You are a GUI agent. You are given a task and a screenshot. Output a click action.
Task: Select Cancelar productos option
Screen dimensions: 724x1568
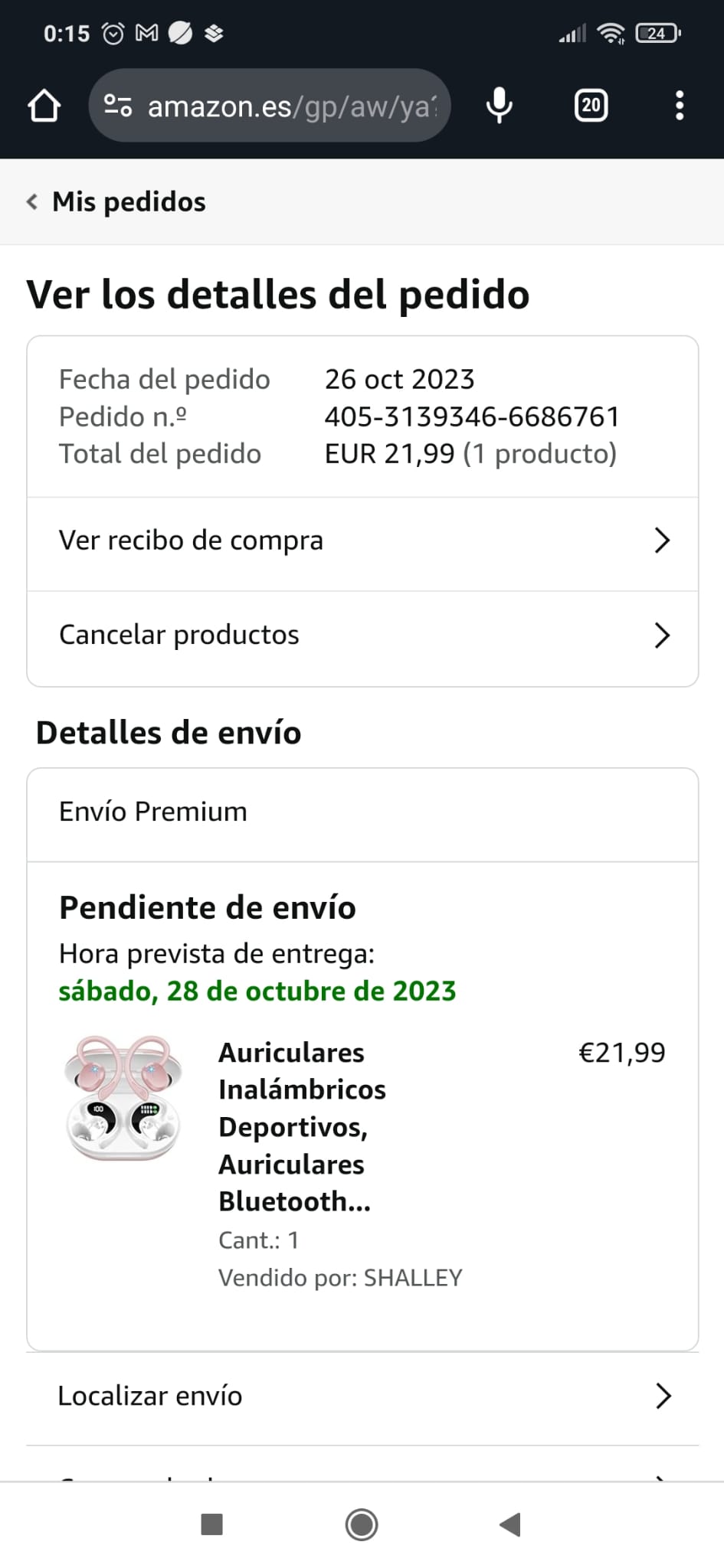pos(179,635)
